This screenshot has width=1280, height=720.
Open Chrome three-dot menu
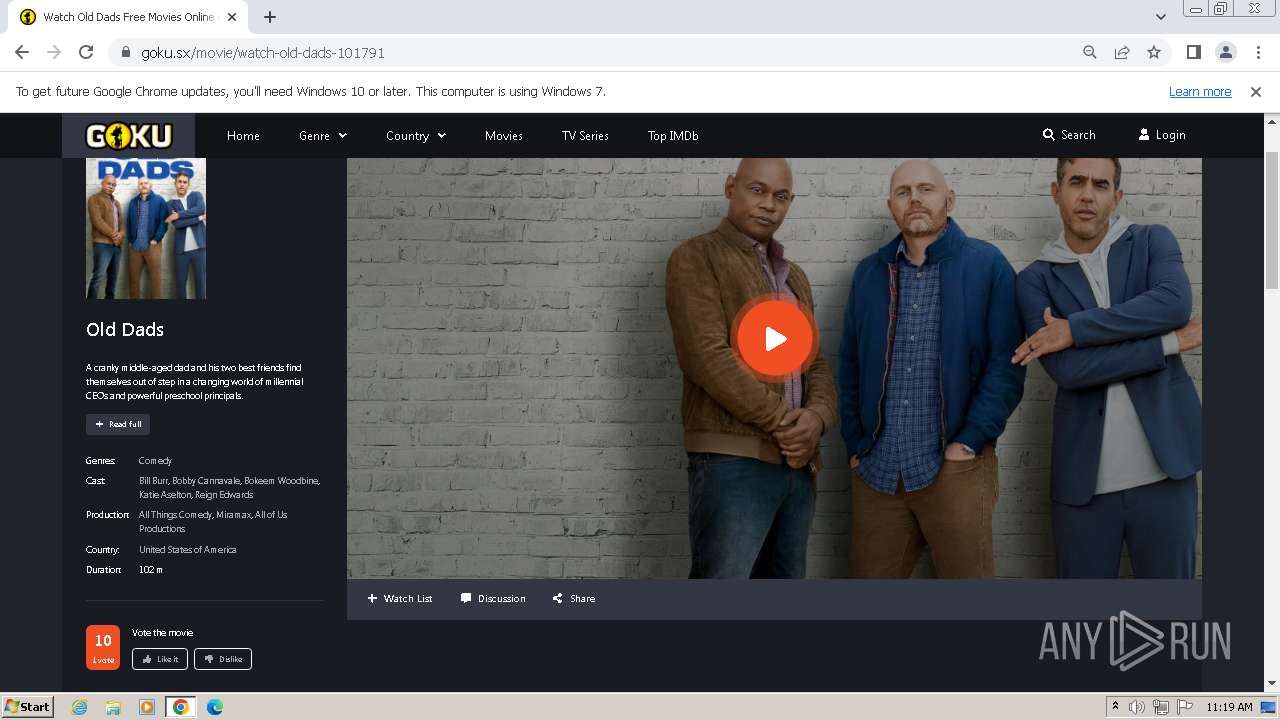click(x=1258, y=52)
